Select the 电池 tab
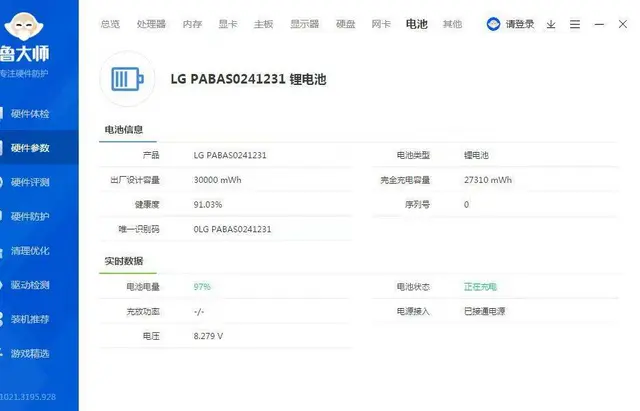Viewport: 640px width, 411px height. coord(417,24)
